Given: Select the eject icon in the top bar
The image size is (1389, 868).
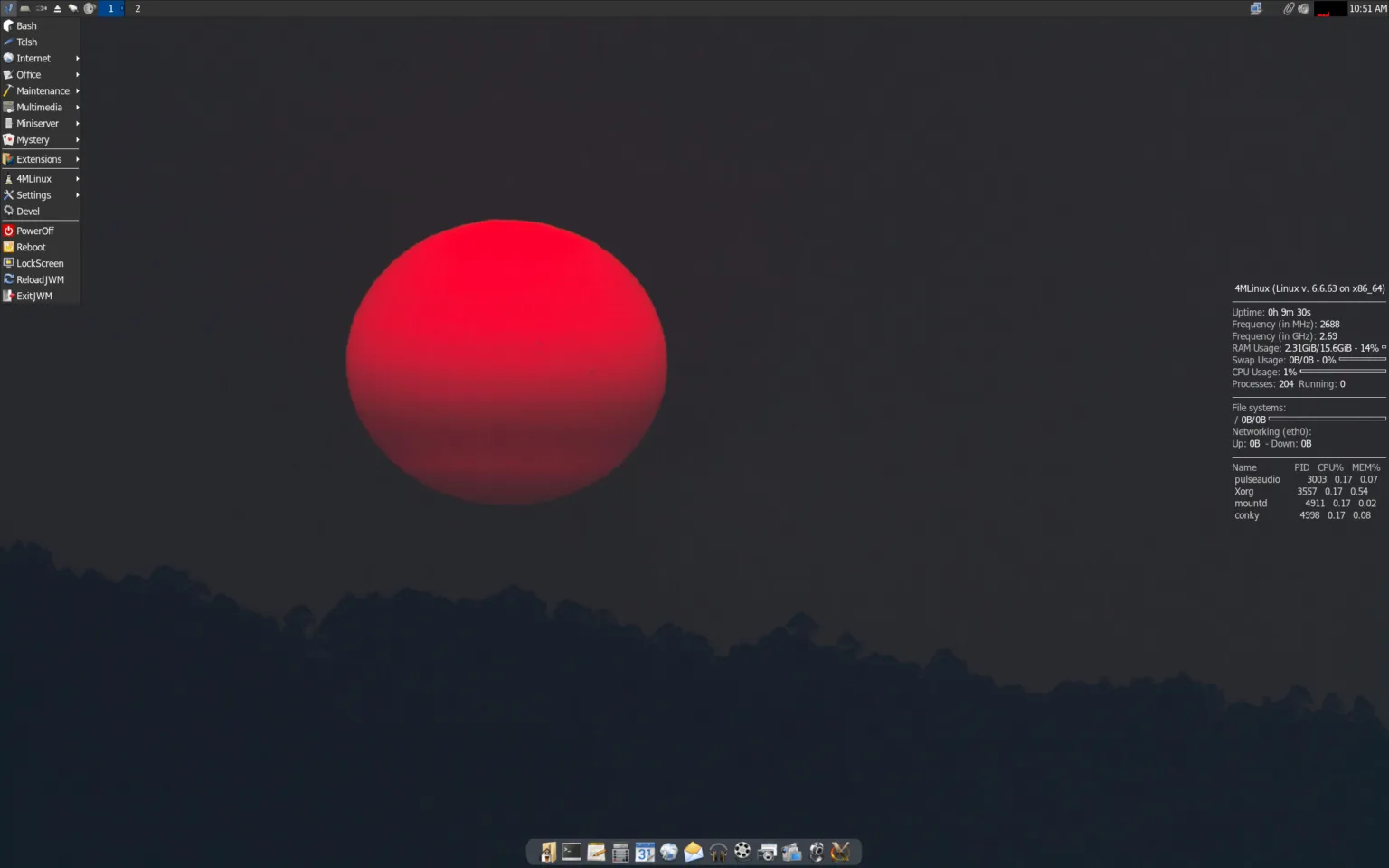Looking at the screenshot, I should pyautogui.click(x=57, y=7).
